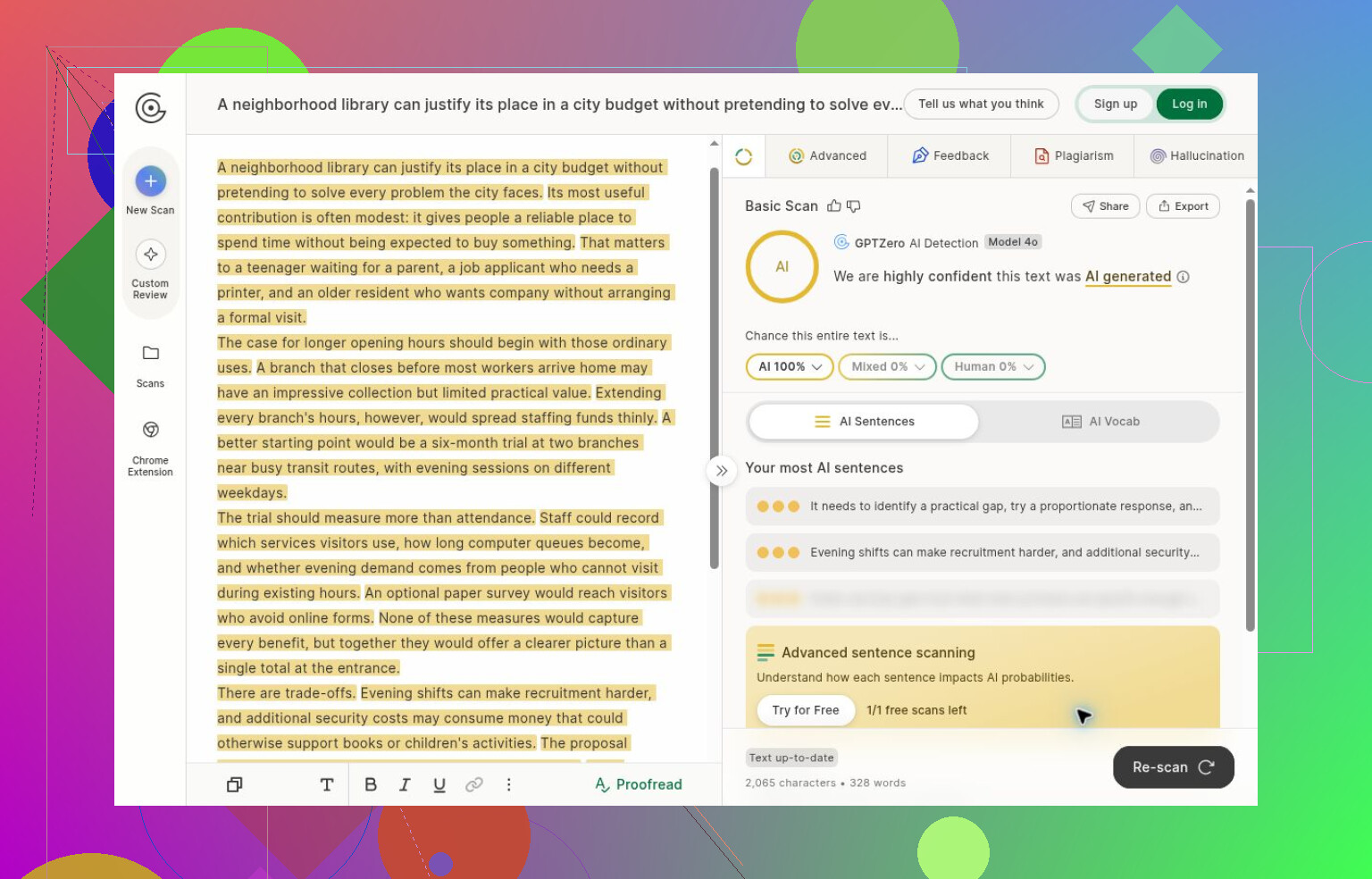Open Custom Review
This screenshot has width=1372, height=879.
150,269
